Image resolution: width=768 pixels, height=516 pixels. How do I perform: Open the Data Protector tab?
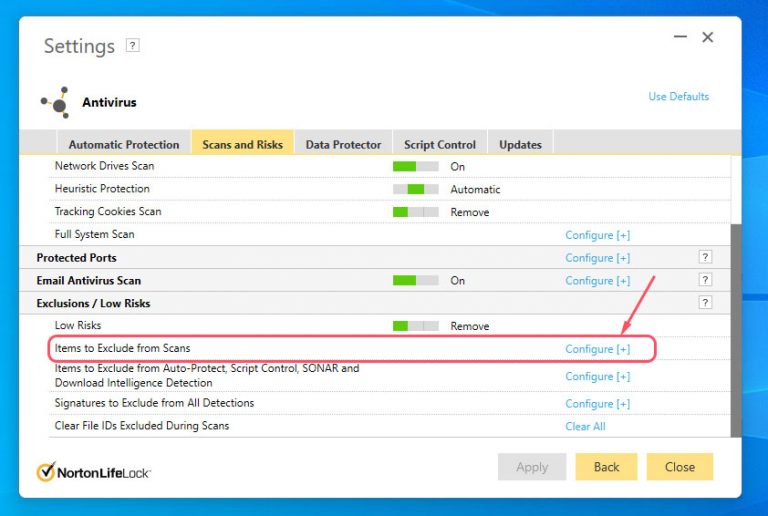point(343,144)
